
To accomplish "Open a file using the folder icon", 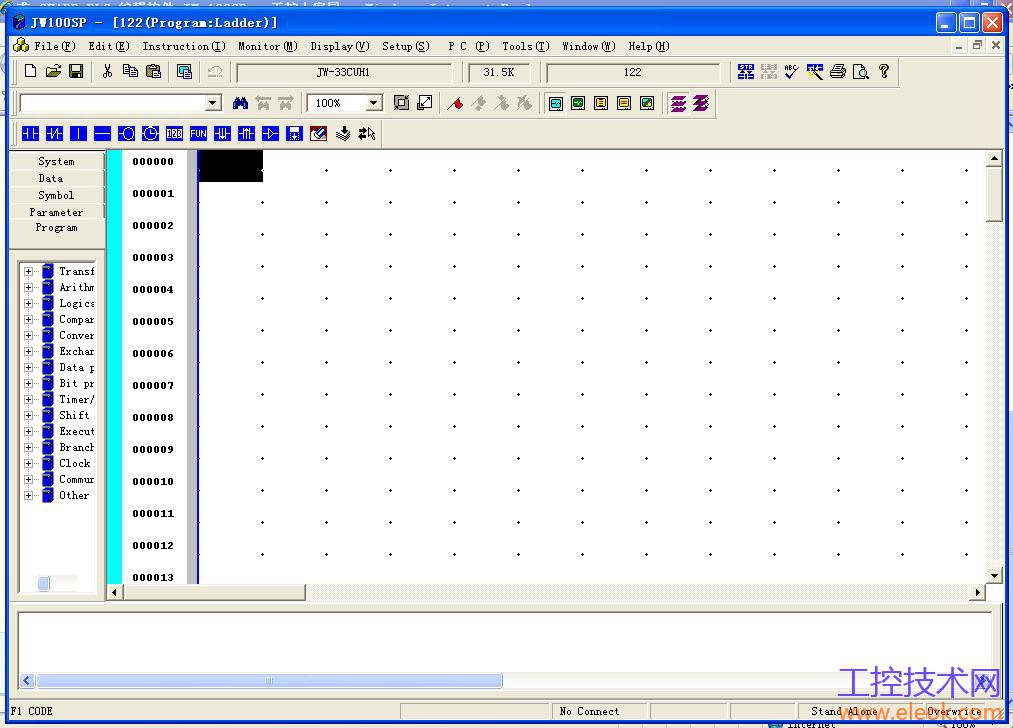I will (53, 71).
